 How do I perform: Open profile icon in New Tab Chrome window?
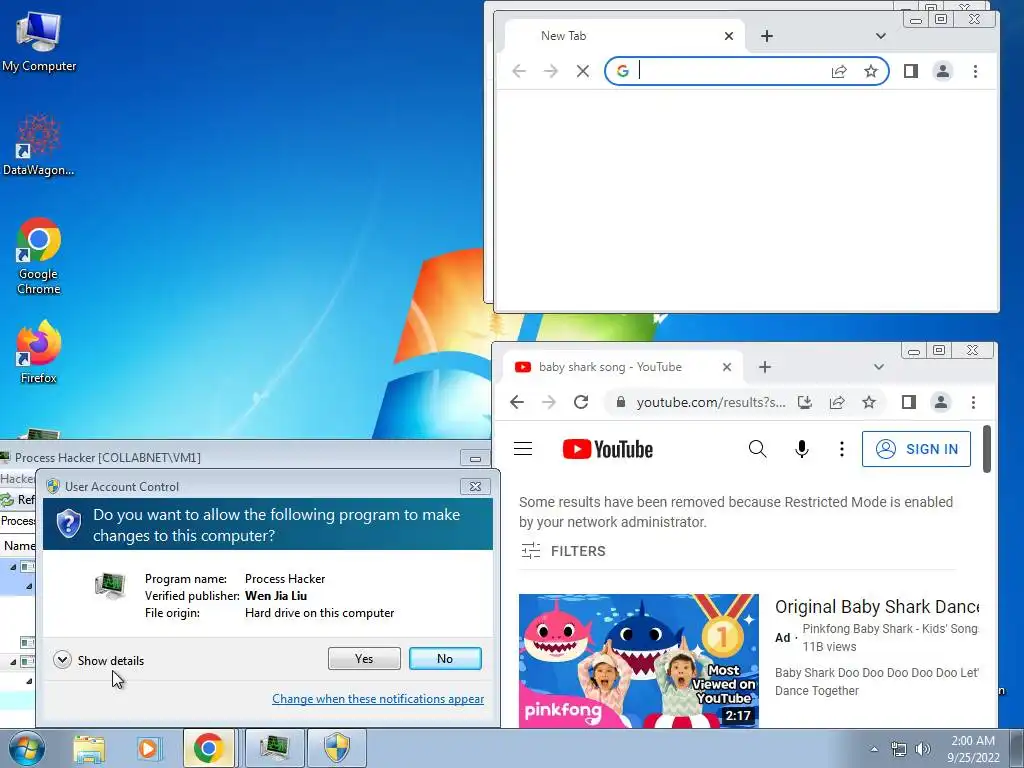click(943, 71)
